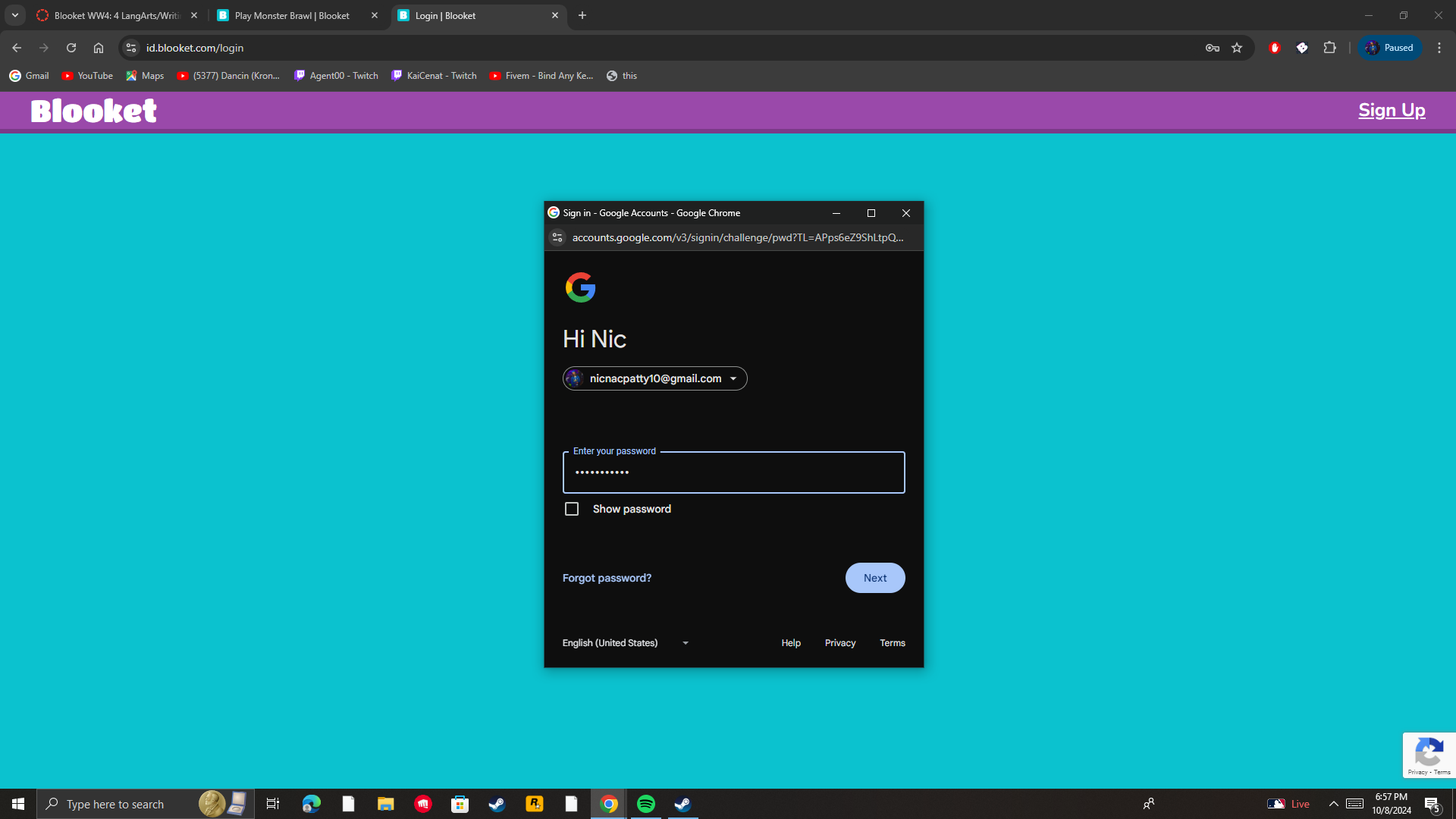Switch to Play Monster Brawl tab

click(x=292, y=15)
